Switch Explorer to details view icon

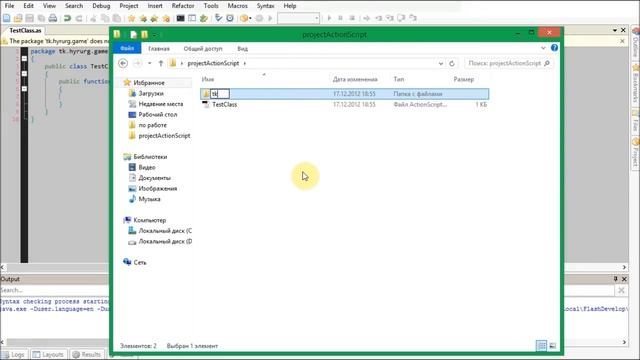pos(541,346)
